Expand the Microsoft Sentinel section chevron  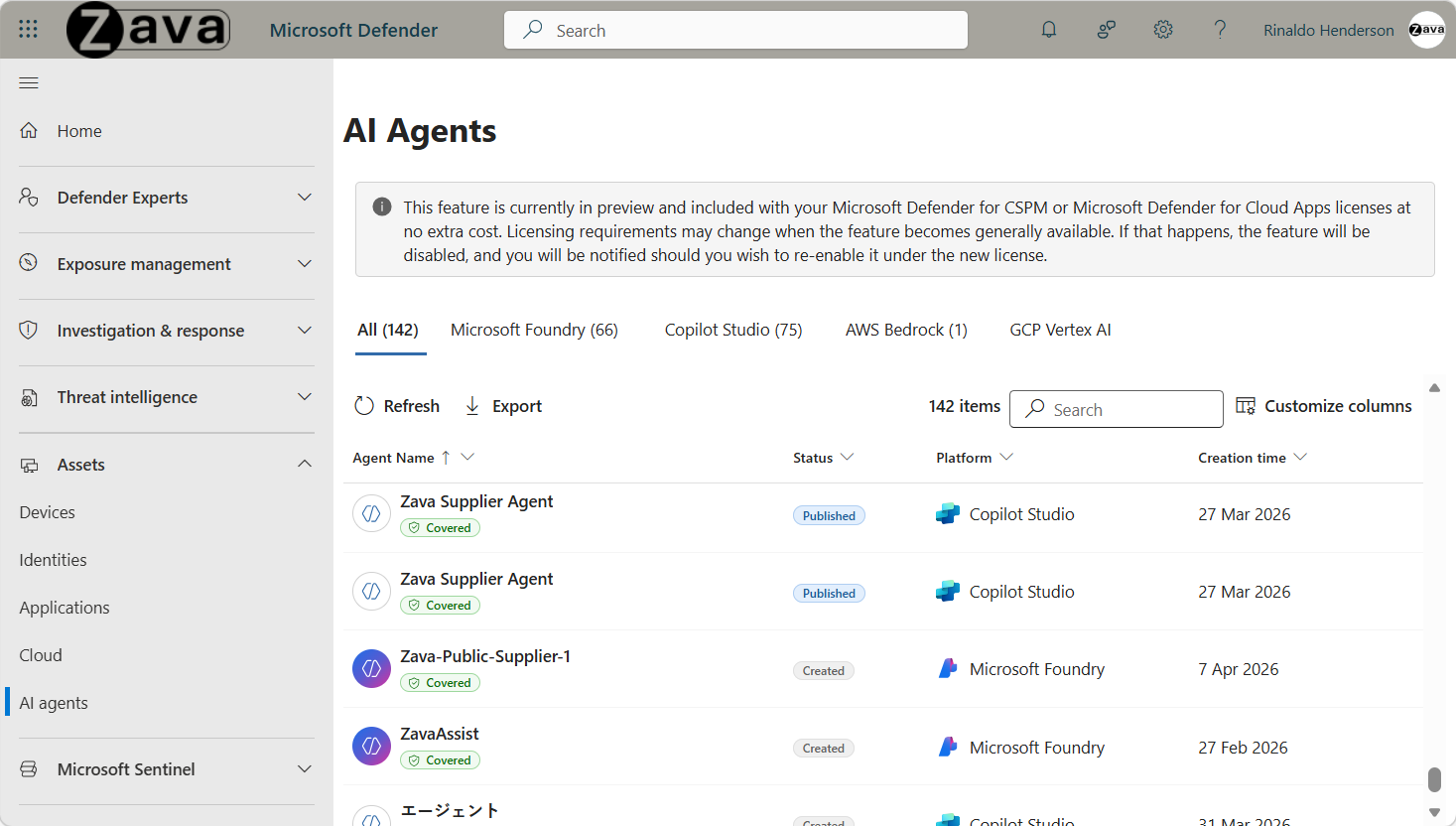(305, 769)
